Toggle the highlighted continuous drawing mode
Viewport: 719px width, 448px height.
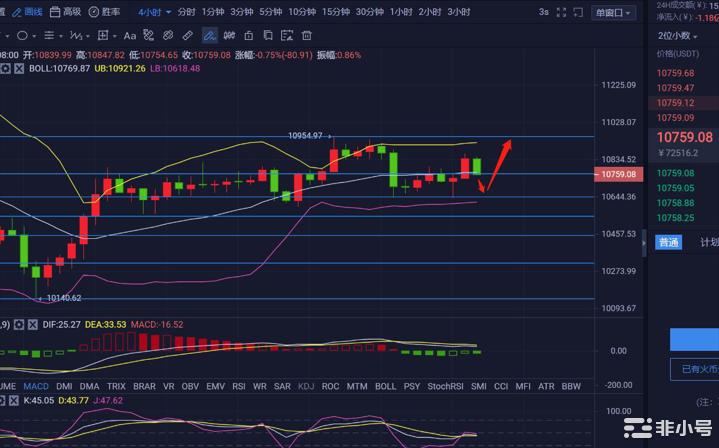[210, 35]
